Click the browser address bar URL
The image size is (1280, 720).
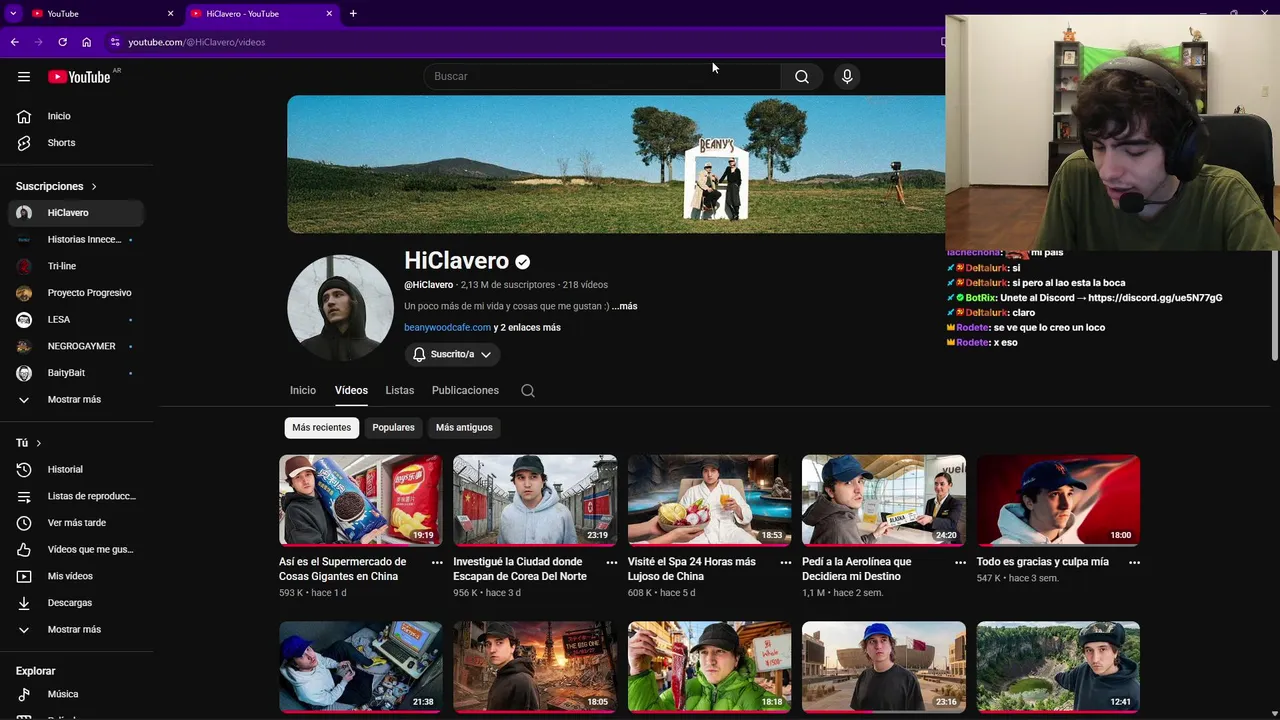(x=197, y=42)
